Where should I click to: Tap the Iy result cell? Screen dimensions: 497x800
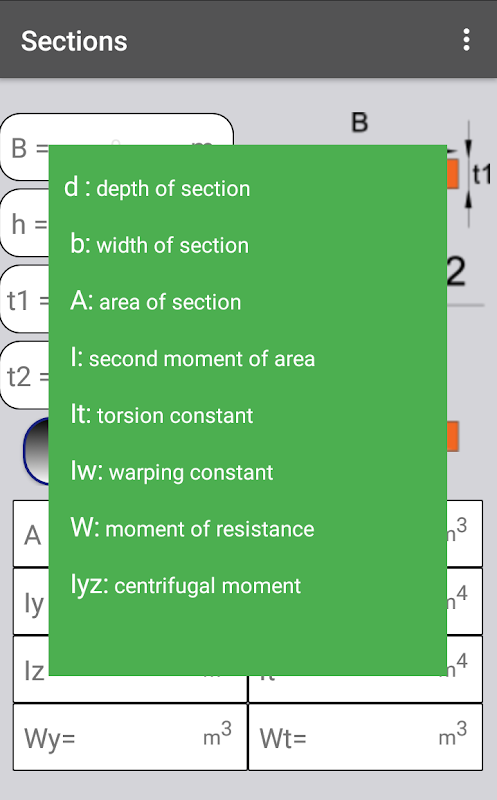click(31, 602)
